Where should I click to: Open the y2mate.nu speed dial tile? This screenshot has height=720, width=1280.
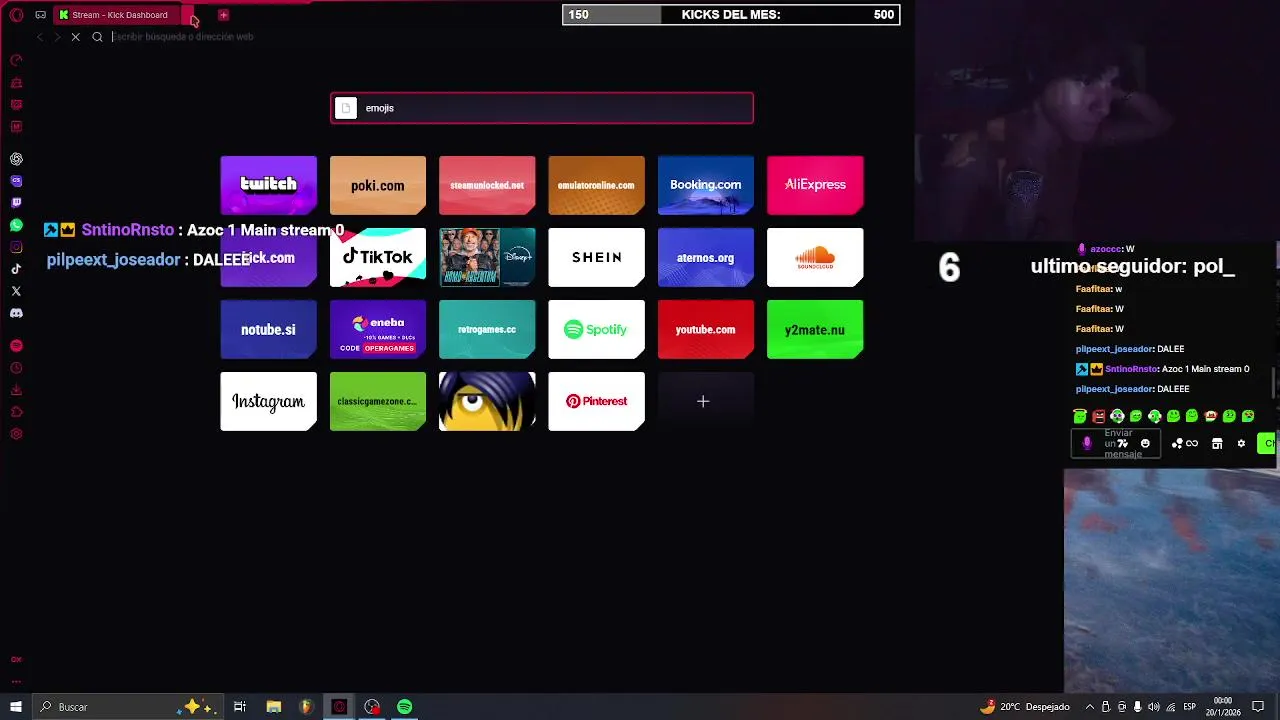click(815, 329)
